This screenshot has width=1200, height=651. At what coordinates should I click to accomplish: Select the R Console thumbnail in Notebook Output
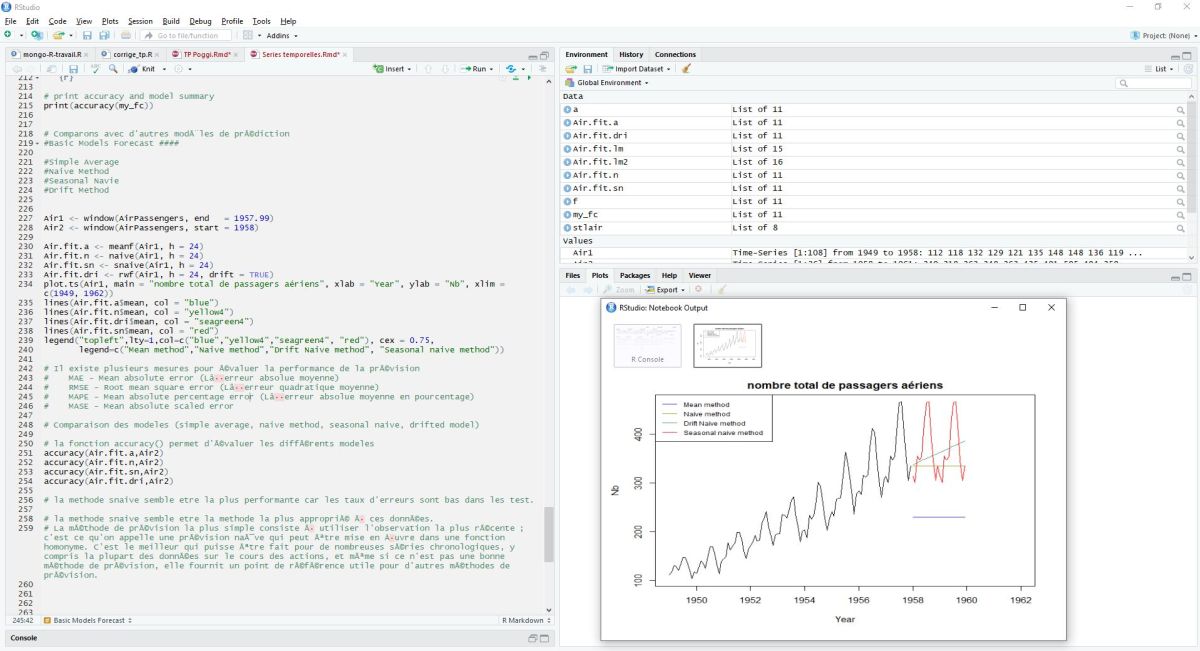(647, 346)
